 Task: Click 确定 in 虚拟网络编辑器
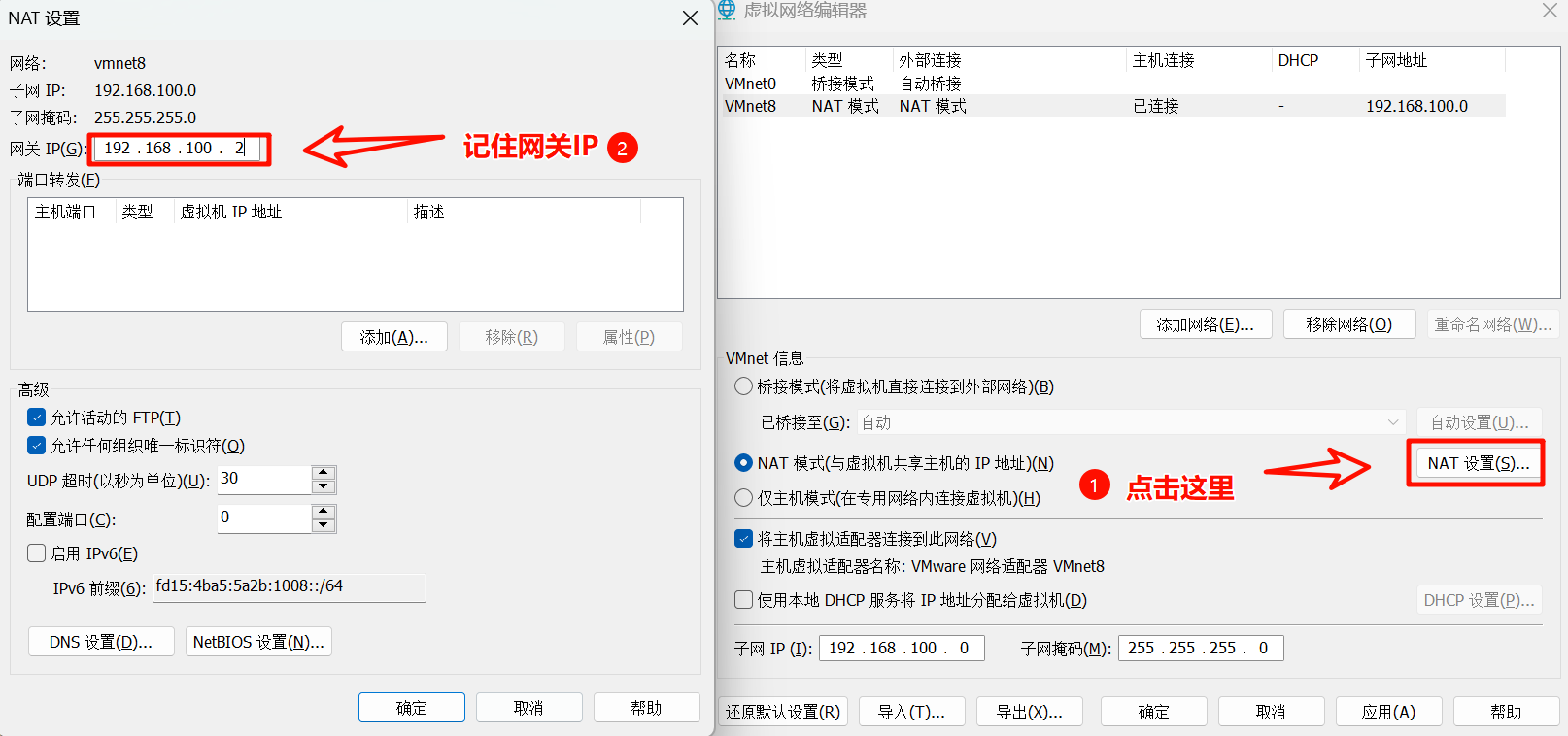pos(1154,712)
